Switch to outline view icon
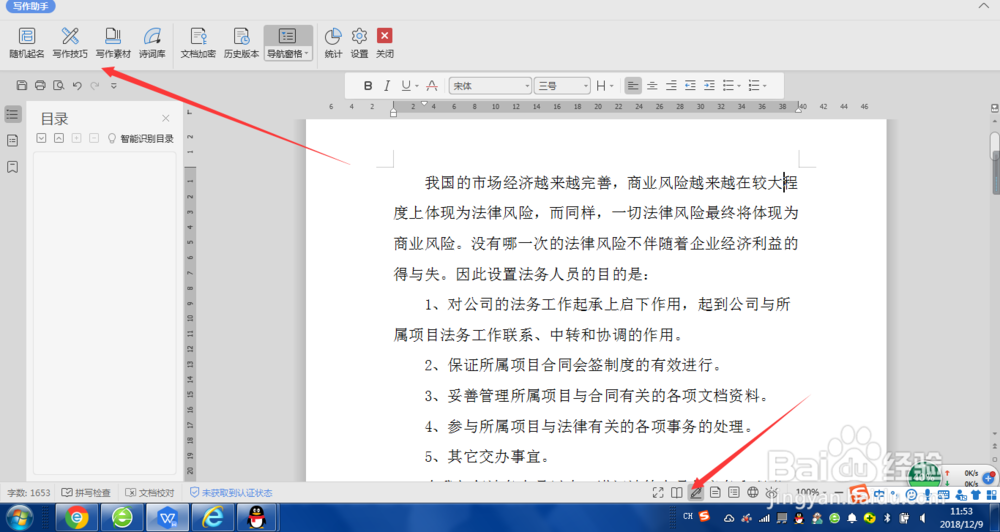Viewport: 1000px width, 532px height. tap(734, 492)
